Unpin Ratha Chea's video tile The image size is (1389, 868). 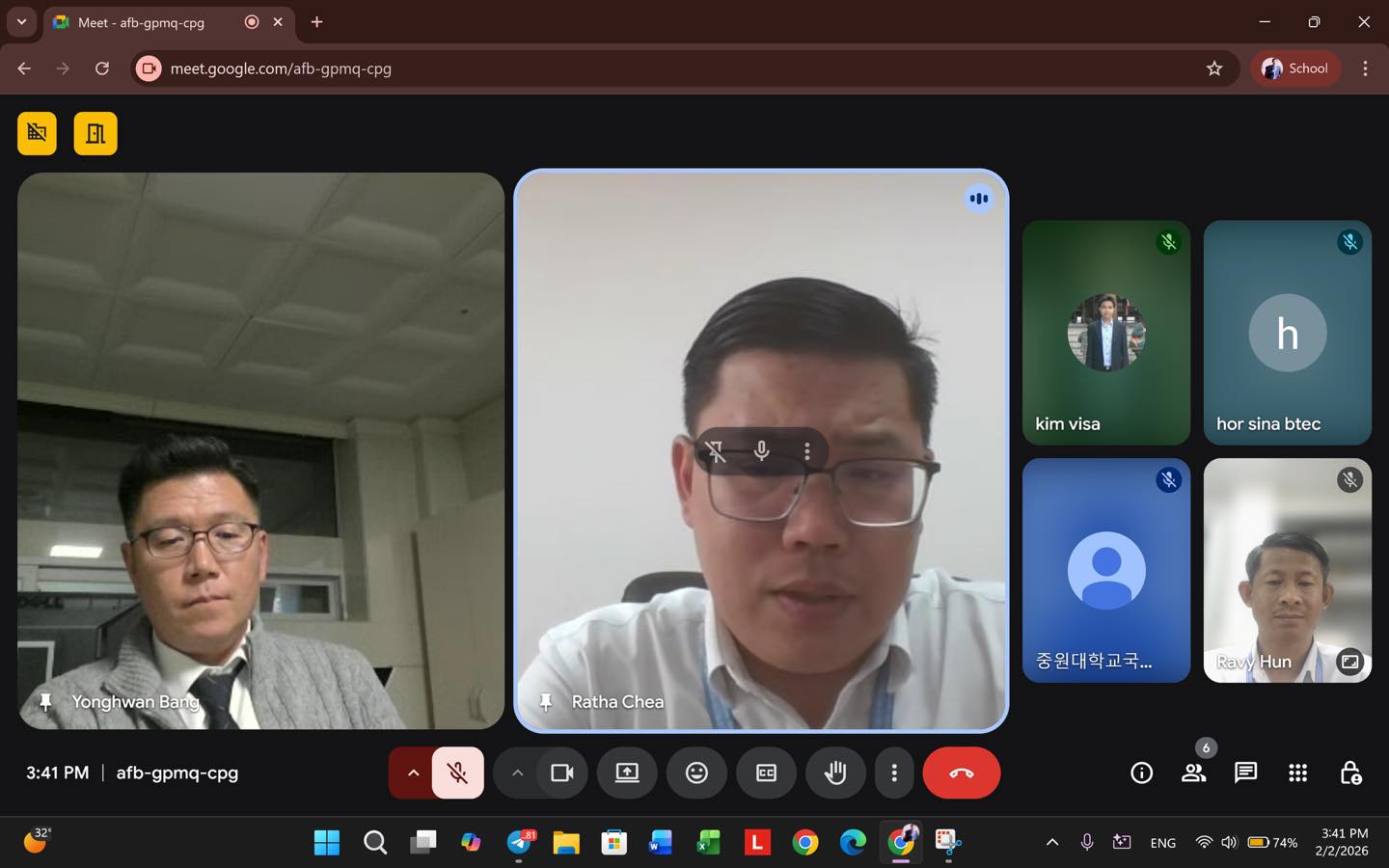716,451
